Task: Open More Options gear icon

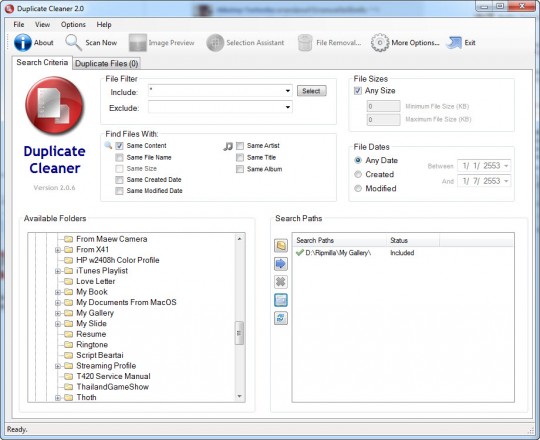Action: 380,43
